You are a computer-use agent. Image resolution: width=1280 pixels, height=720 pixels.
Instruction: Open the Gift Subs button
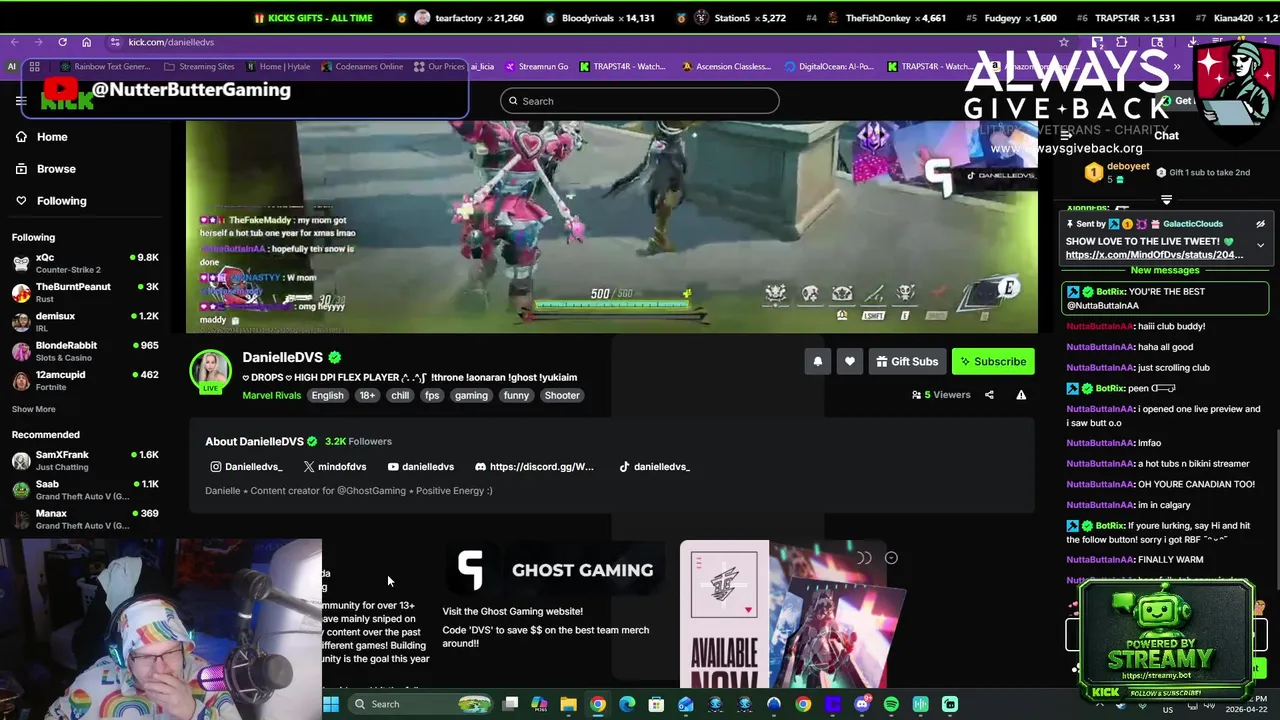[907, 361]
